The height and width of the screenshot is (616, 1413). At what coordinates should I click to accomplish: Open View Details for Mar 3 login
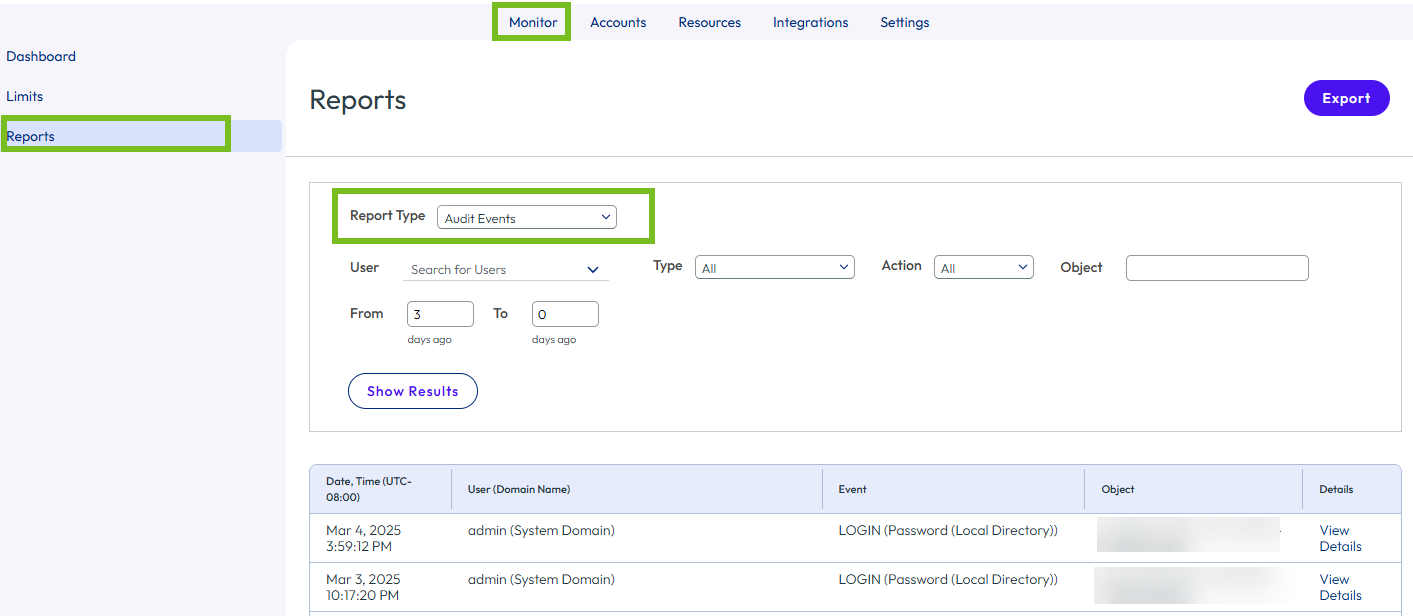(1340, 587)
